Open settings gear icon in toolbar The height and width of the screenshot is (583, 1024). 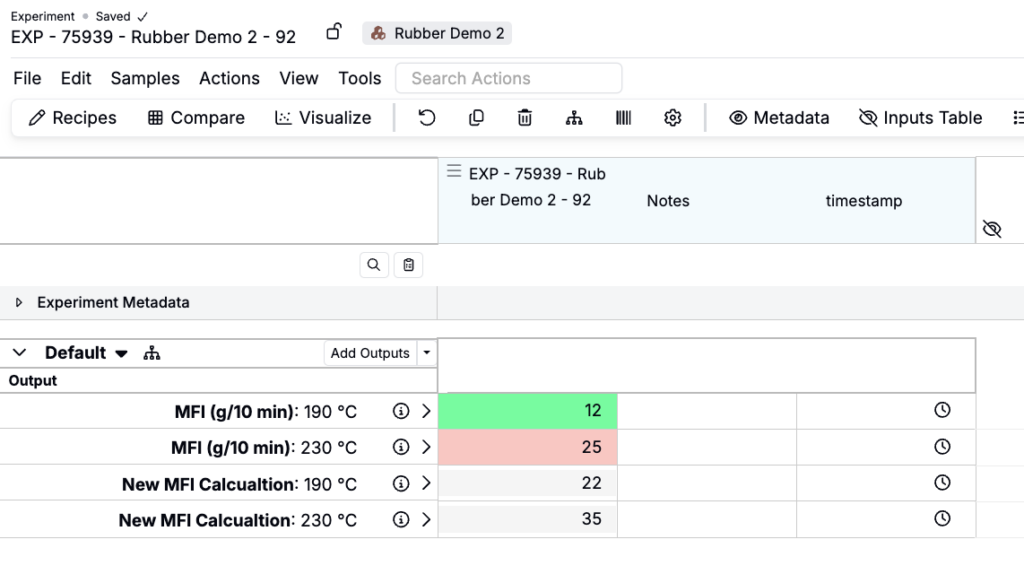(673, 118)
